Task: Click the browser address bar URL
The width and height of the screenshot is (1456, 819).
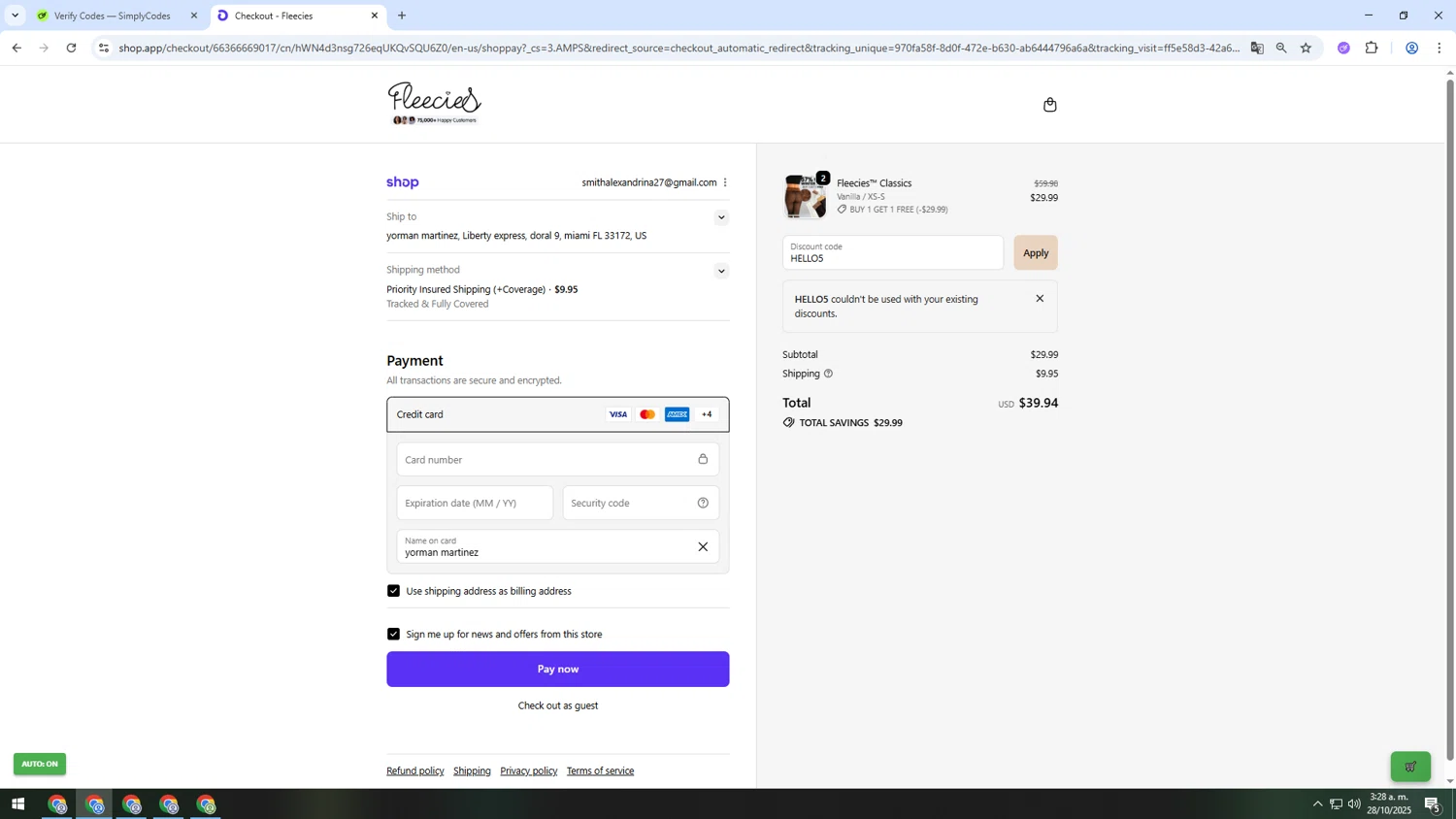Action: (x=678, y=48)
